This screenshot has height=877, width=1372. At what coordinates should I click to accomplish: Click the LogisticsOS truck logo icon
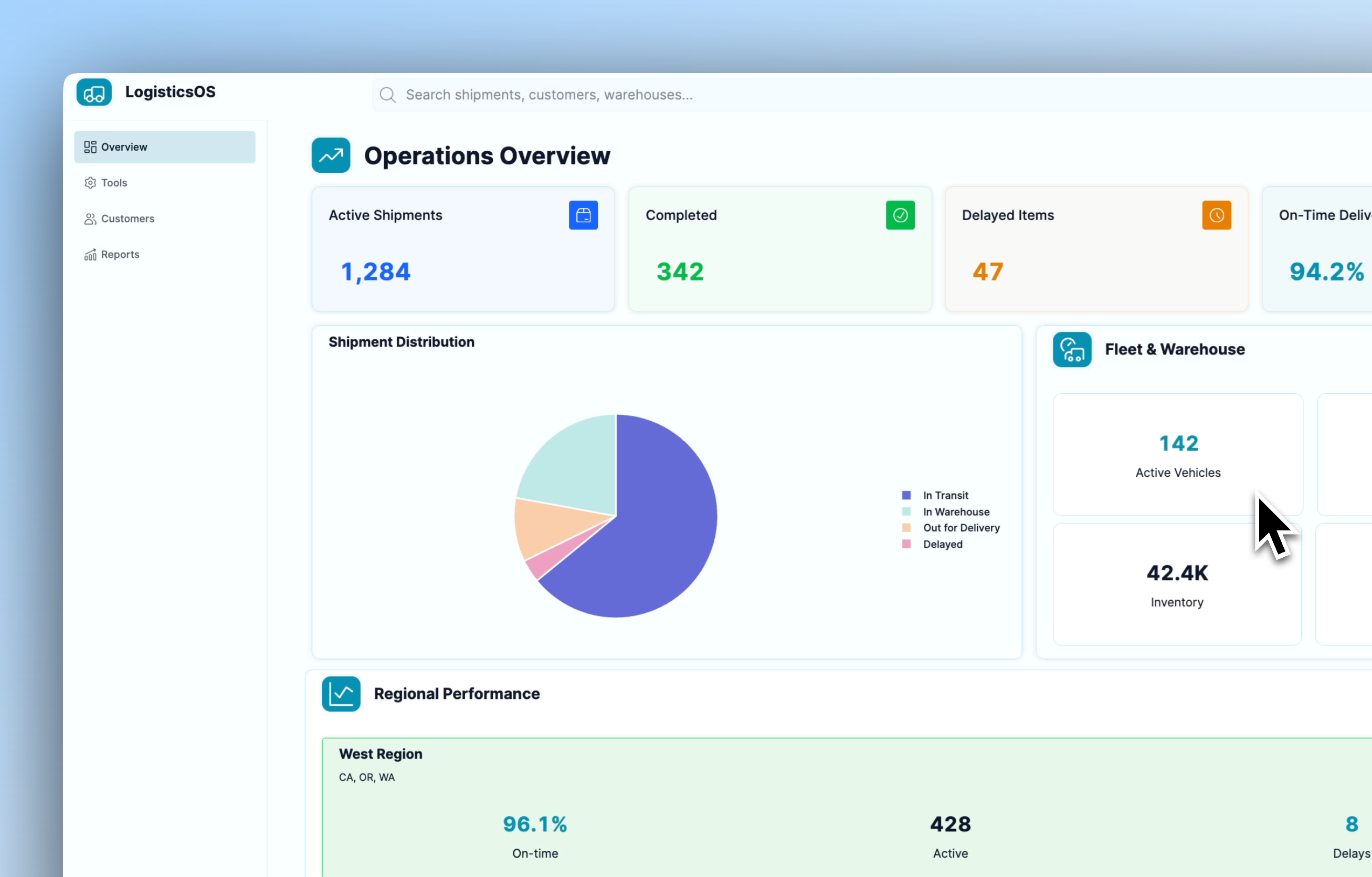coord(94,92)
